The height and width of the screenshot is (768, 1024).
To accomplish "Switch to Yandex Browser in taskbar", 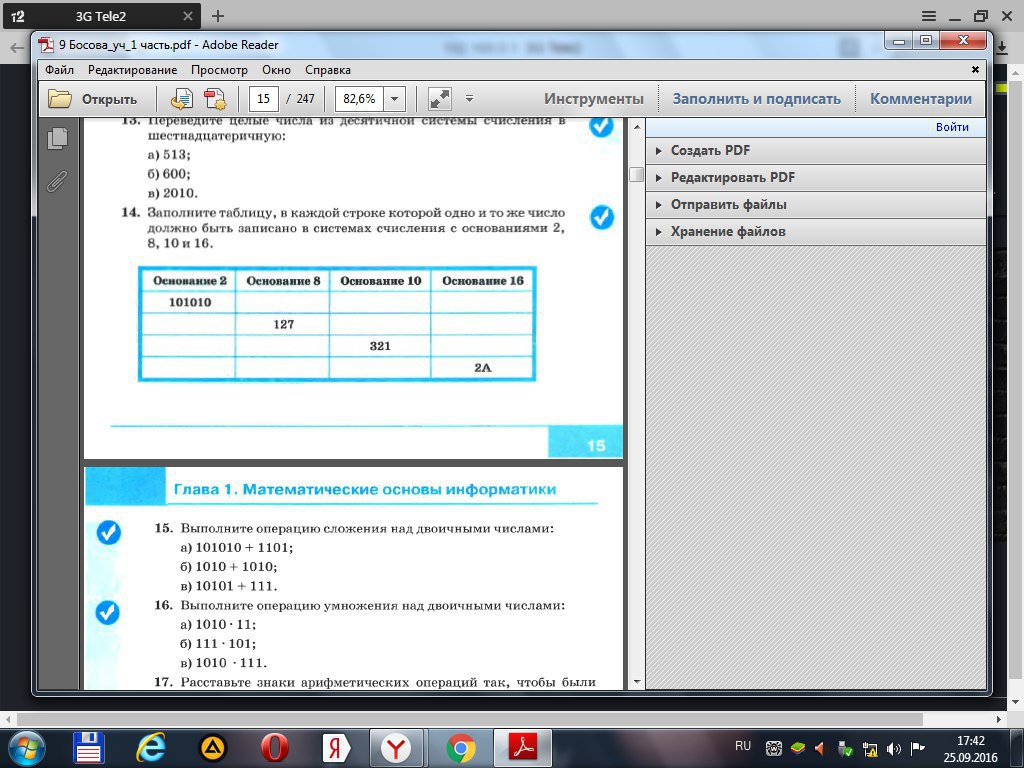I will pos(397,748).
